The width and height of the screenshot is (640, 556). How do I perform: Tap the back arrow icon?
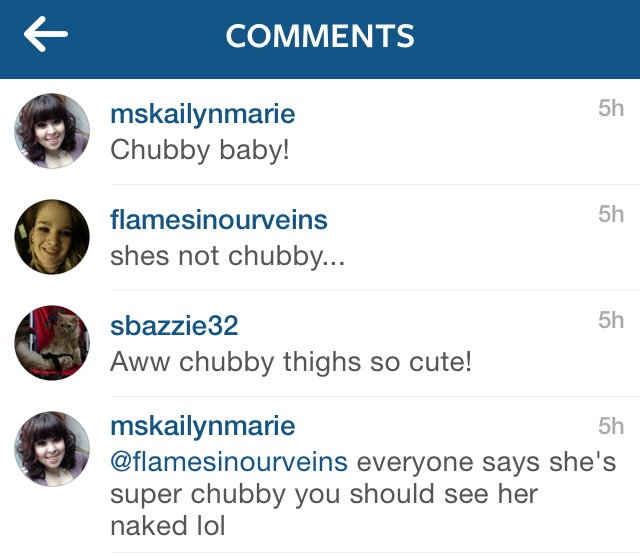(46, 34)
